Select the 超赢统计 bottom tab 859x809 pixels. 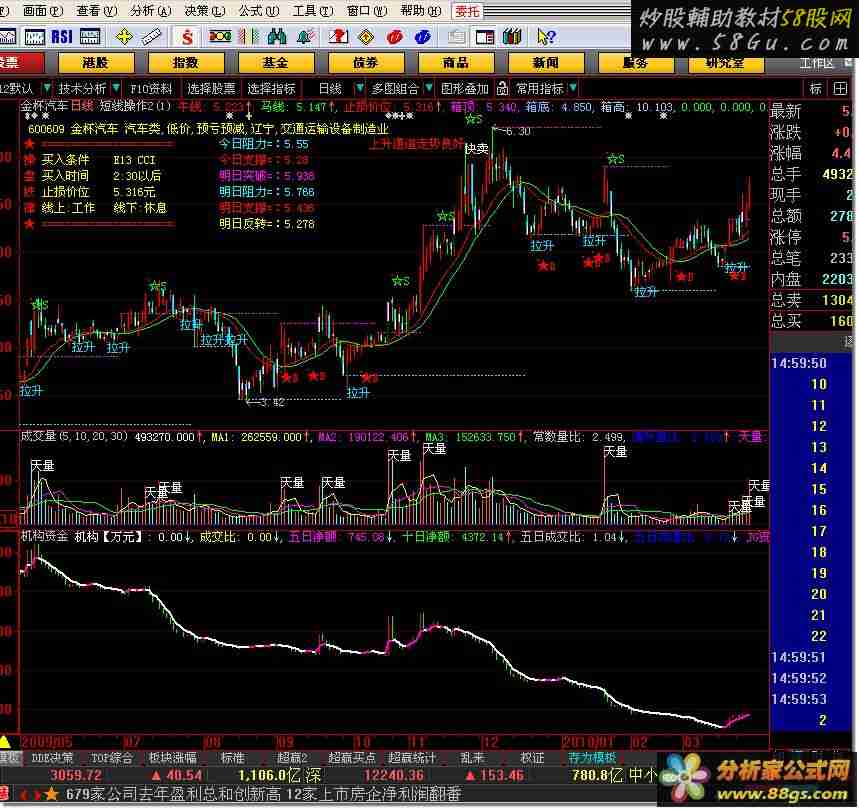(412, 758)
